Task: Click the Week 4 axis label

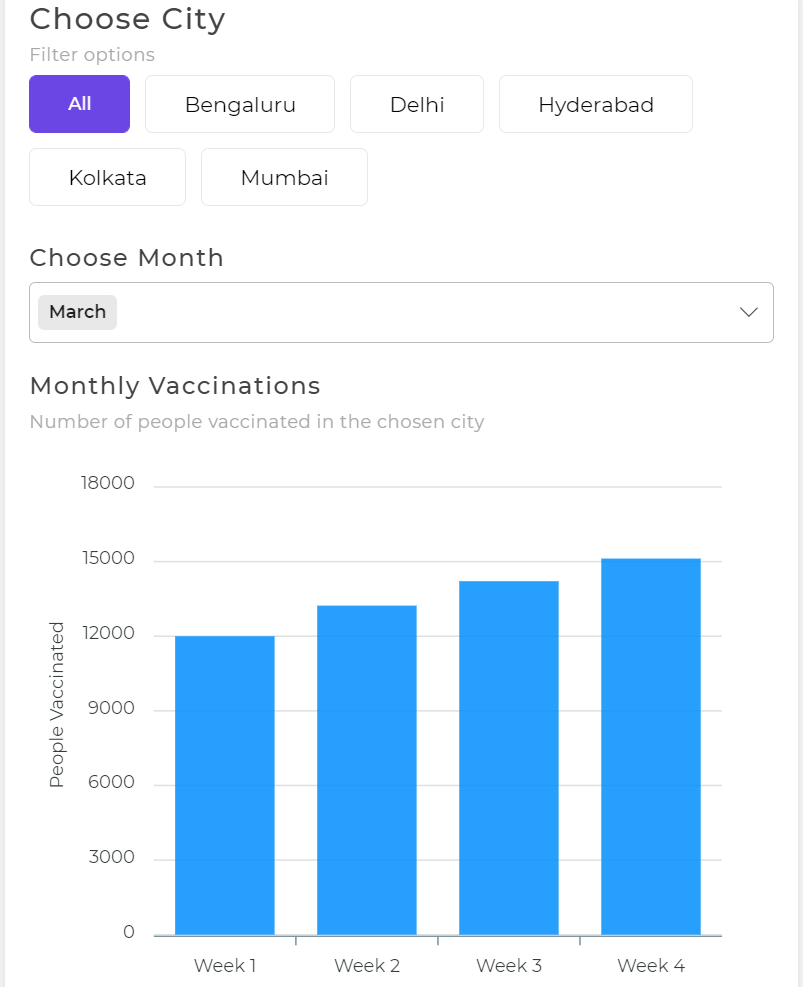Action: pyautogui.click(x=651, y=966)
